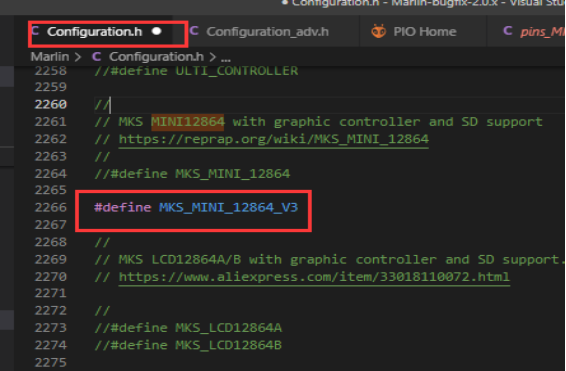The height and width of the screenshot is (371, 566).
Task: Switch to the Configuration.h tab
Action: click(x=95, y=32)
